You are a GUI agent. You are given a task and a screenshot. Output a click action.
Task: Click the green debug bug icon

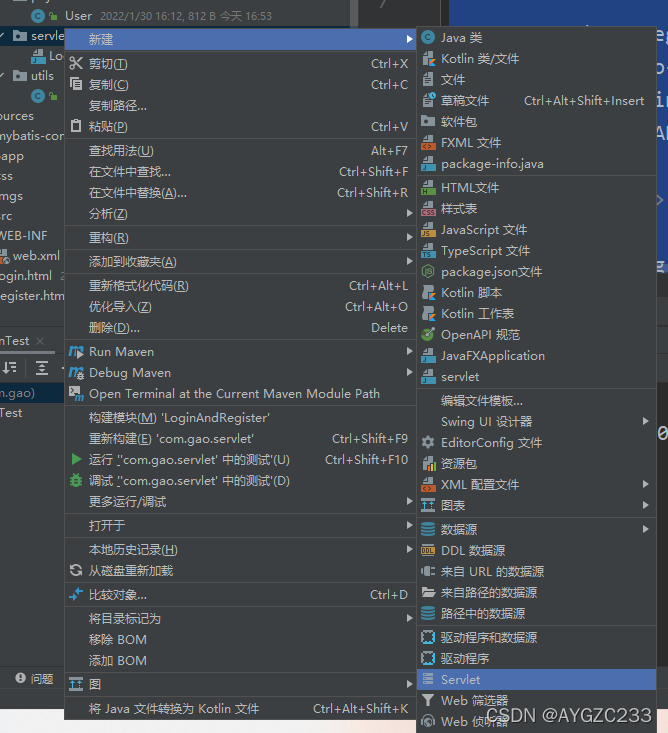point(76,480)
